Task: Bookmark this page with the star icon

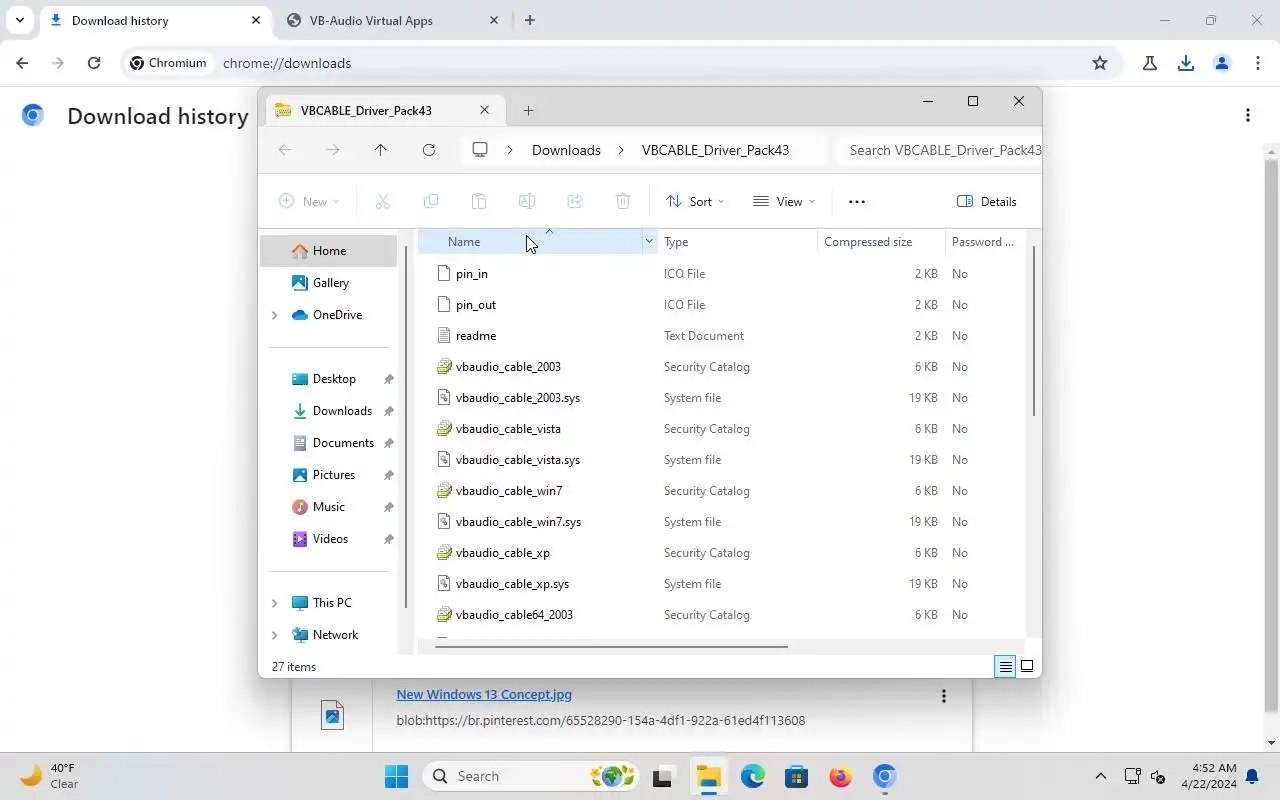Action: click(x=1100, y=63)
